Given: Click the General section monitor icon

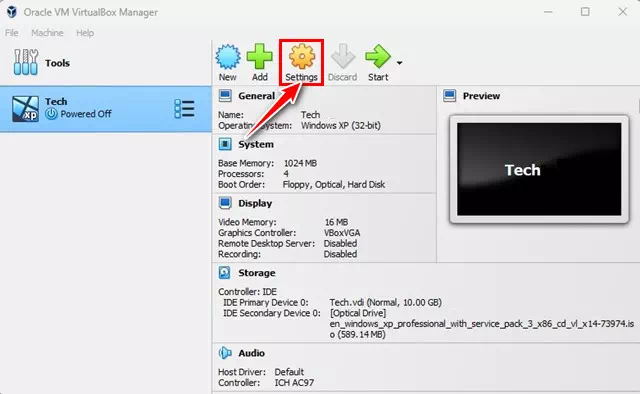Looking at the screenshot, I should click(x=225, y=96).
